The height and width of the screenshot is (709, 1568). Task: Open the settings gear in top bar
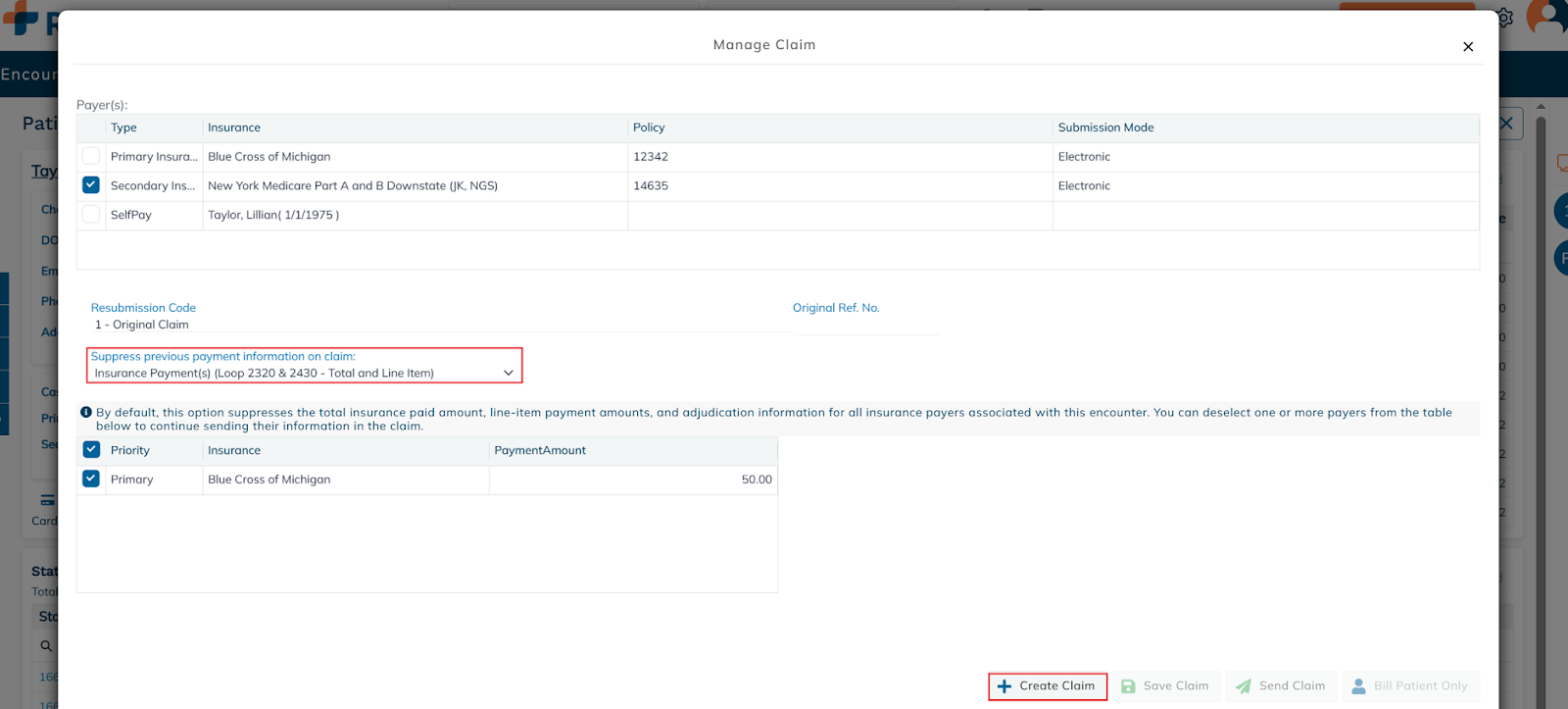click(1505, 18)
